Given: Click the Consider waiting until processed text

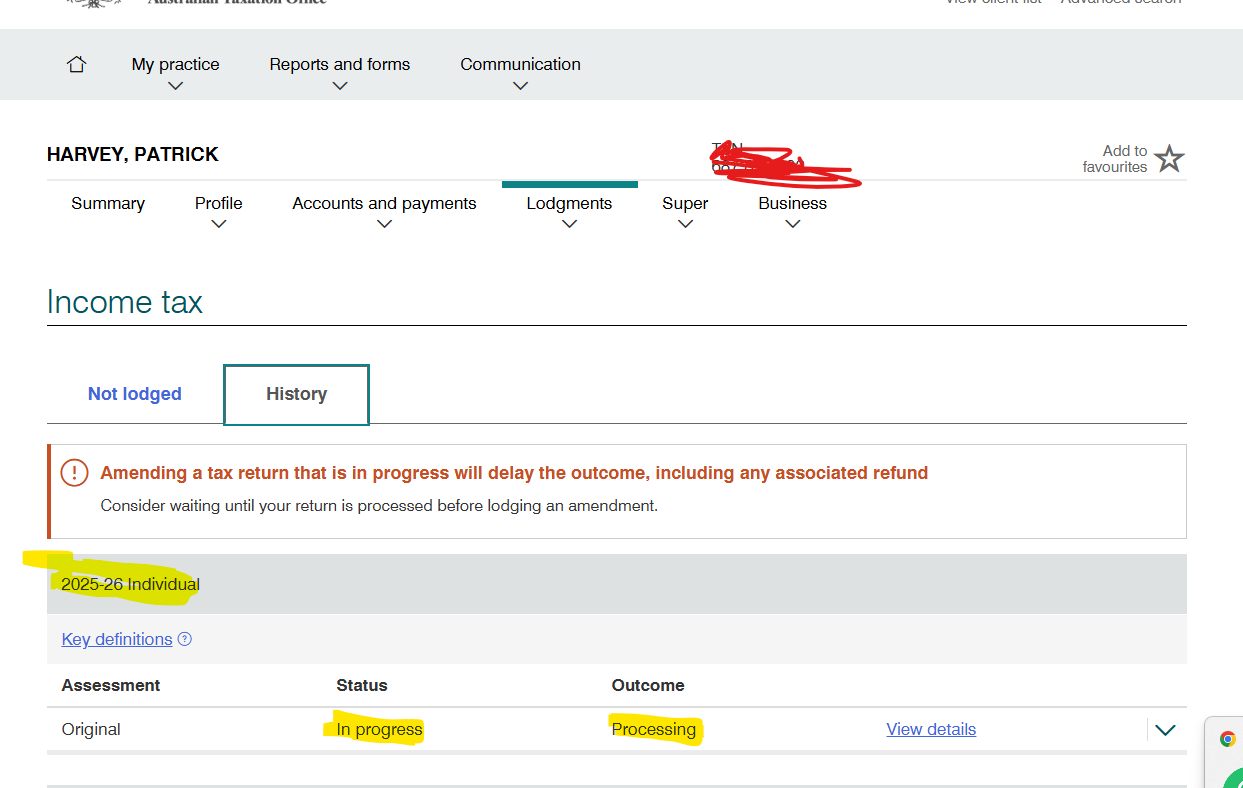Looking at the screenshot, I should click(x=379, y=506).
